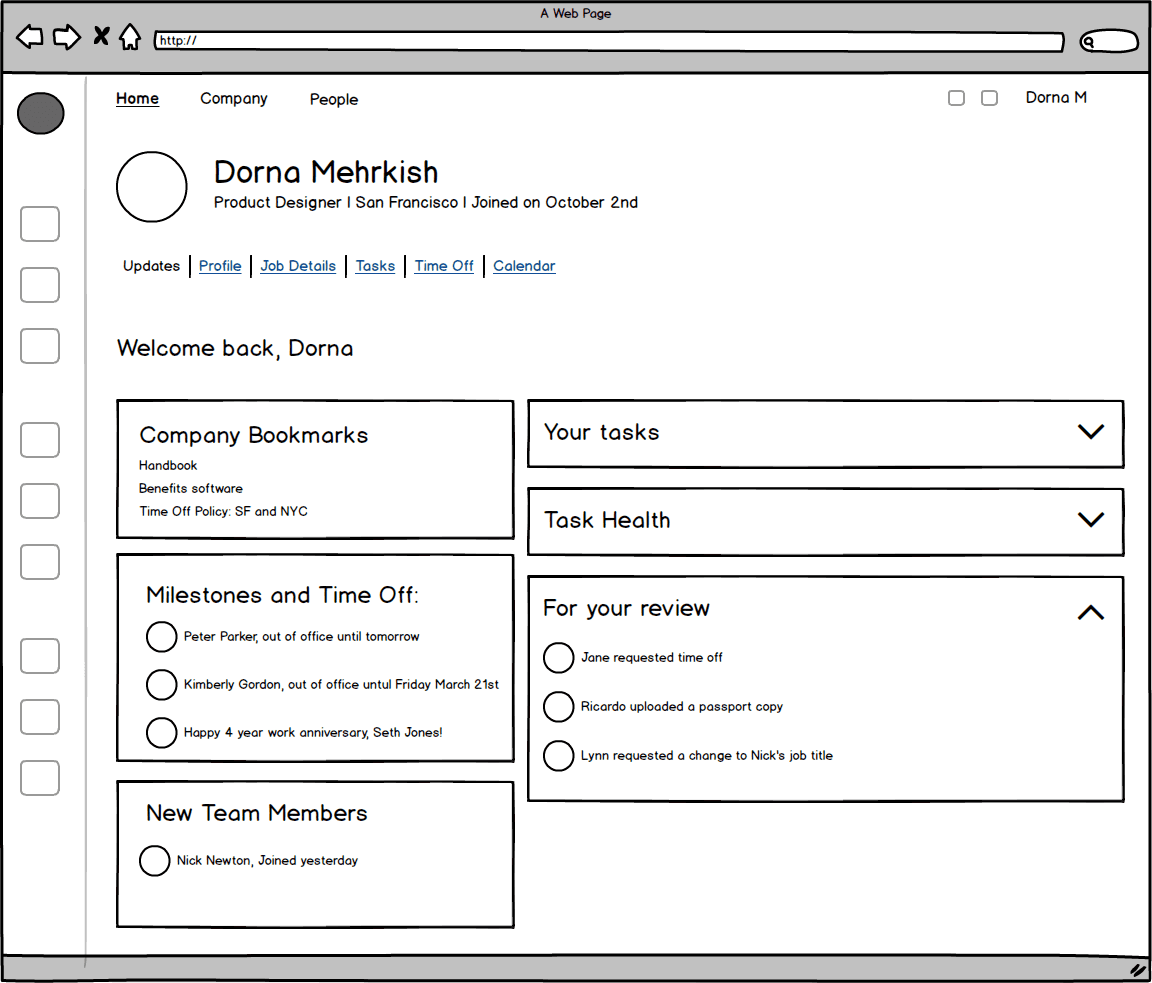Click the browser window resize grip

1138,970
